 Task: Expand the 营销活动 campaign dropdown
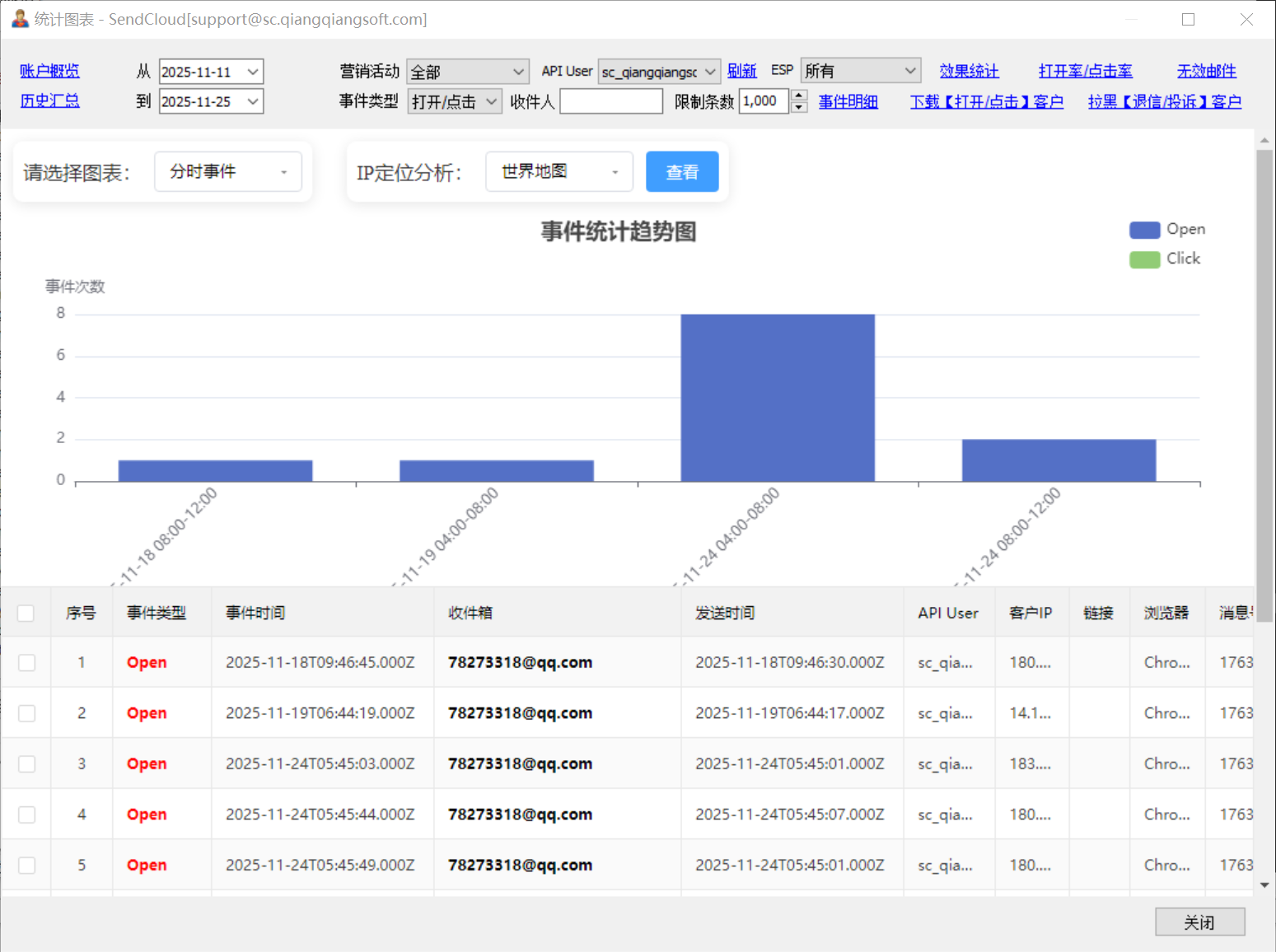(518, 72)
